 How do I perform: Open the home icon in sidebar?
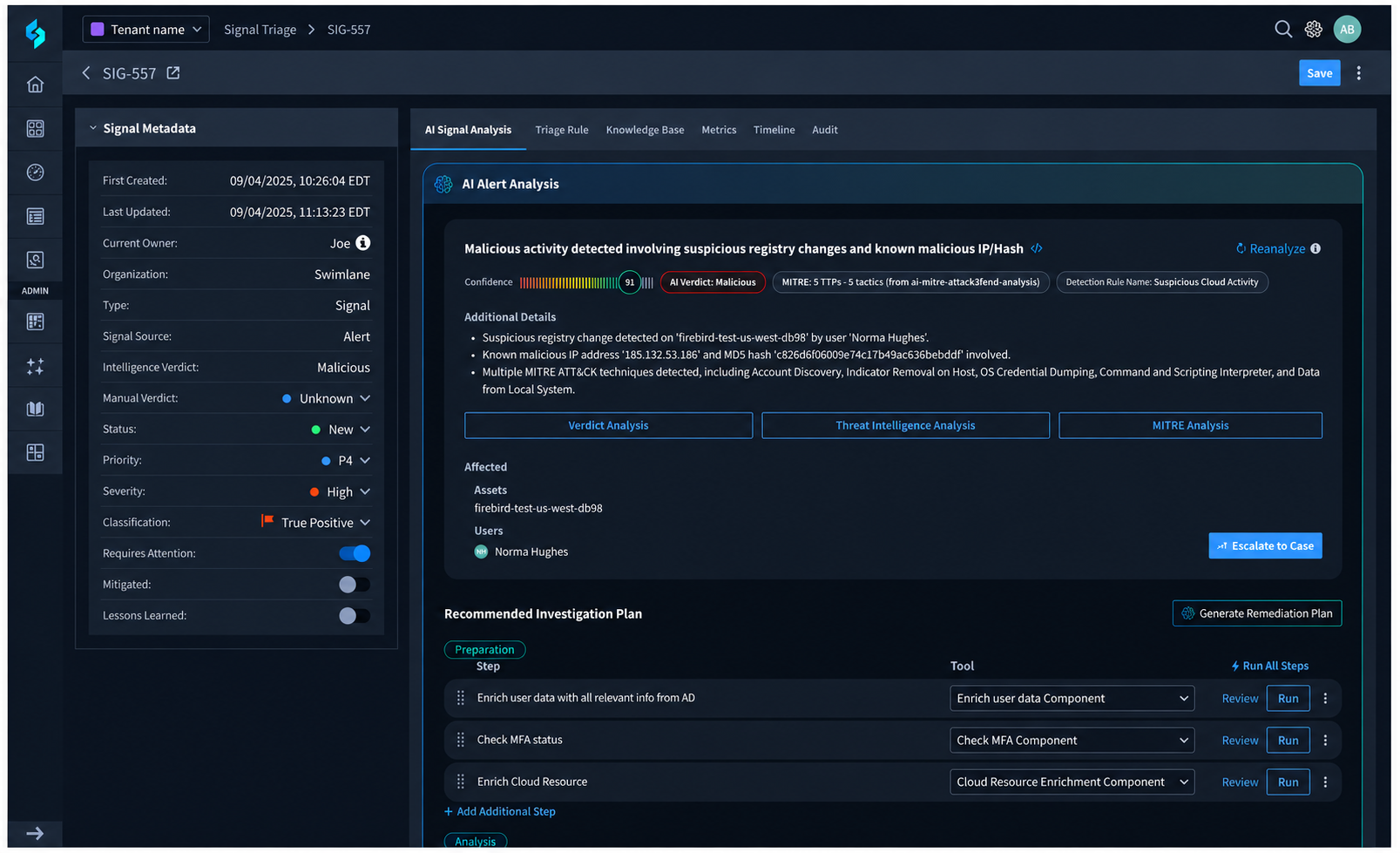point(35,85)
